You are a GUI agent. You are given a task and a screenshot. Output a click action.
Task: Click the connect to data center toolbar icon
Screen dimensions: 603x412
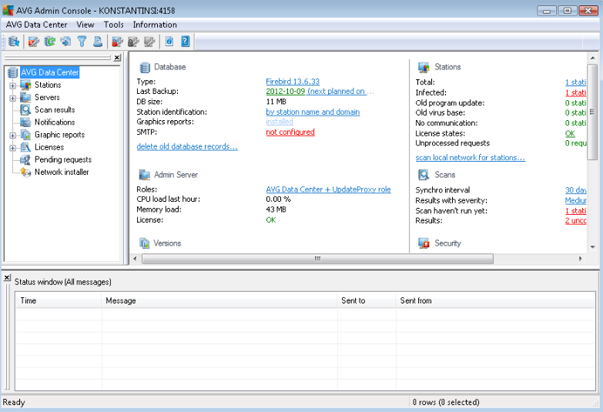coord(13,41)
